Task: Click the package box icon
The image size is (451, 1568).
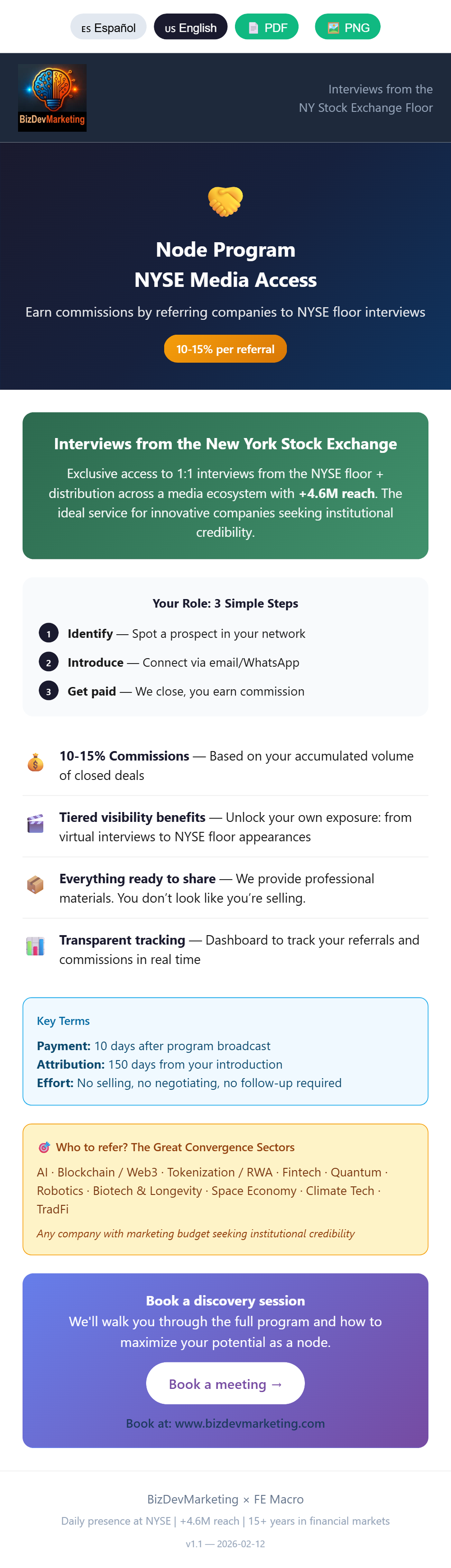Action: click(35, 885)
